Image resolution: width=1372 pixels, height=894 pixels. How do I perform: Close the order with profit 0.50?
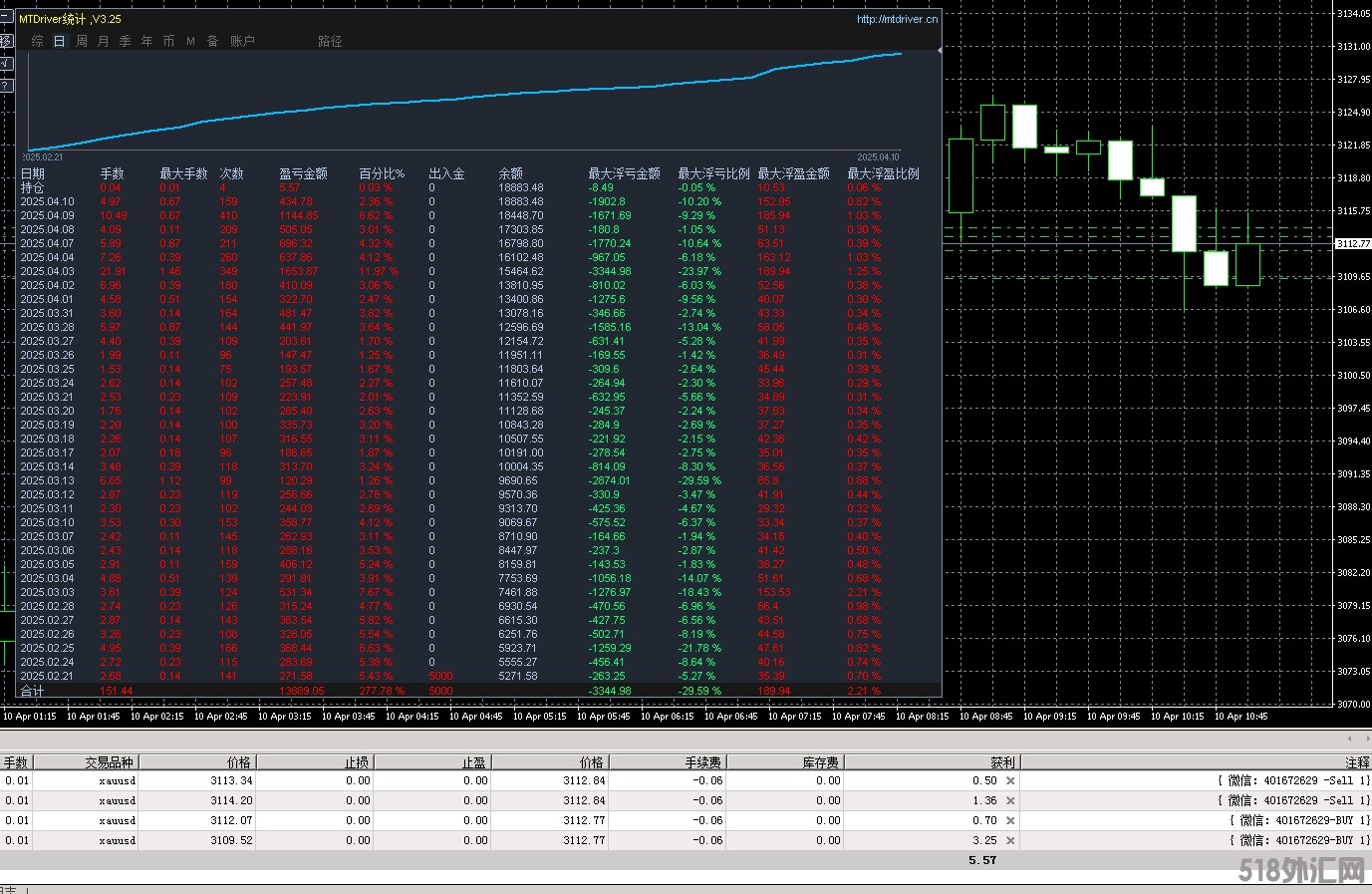[x=1010, y=780]
